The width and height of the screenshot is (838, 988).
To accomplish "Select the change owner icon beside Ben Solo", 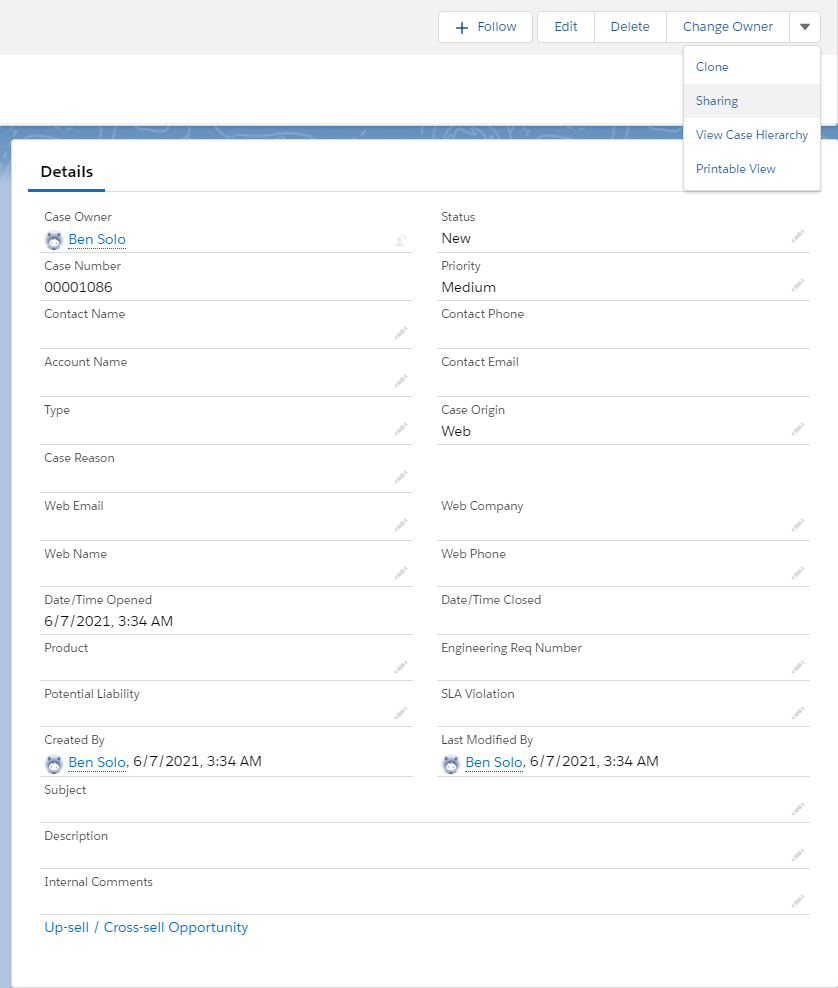I will coord(401,239).
